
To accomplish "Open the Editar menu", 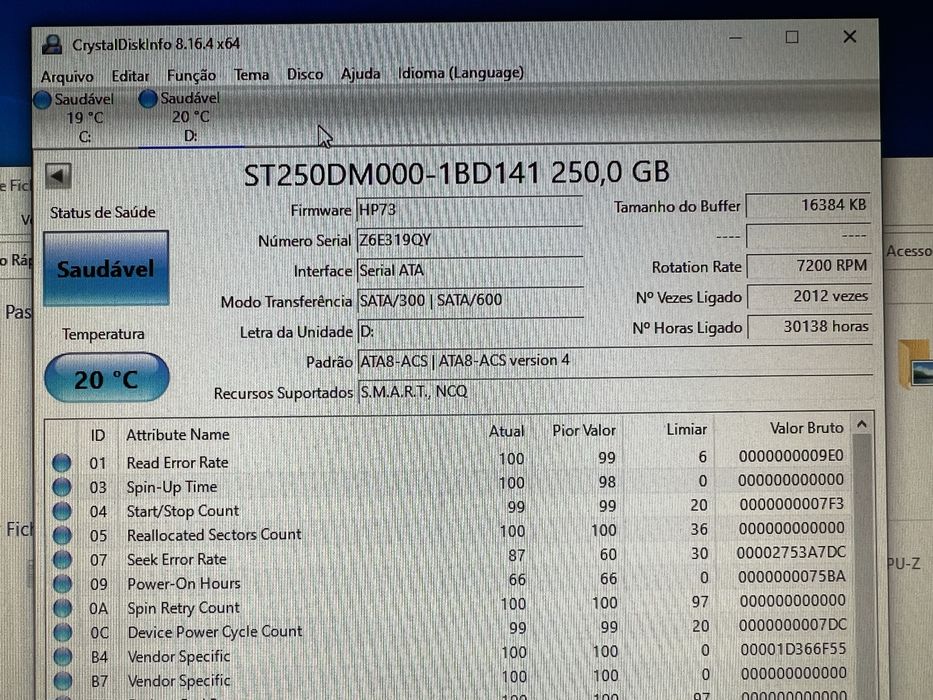I will (130, 76).
